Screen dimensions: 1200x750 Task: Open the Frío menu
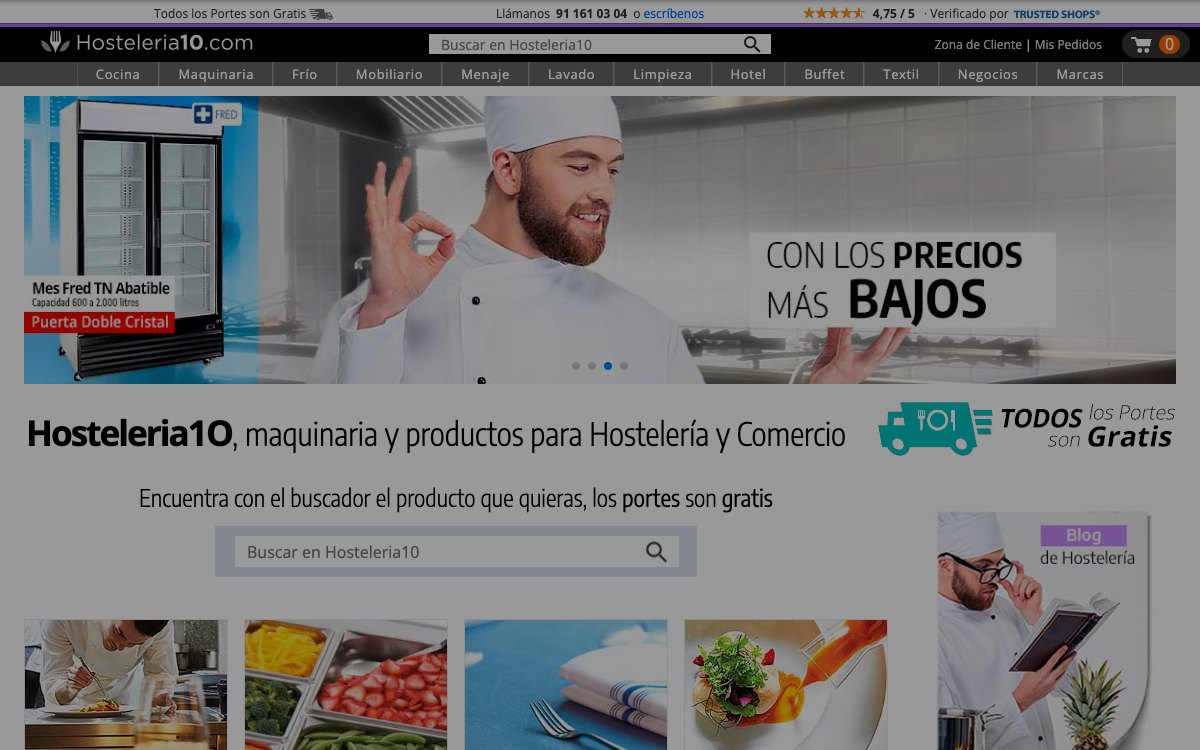(305, 74)
